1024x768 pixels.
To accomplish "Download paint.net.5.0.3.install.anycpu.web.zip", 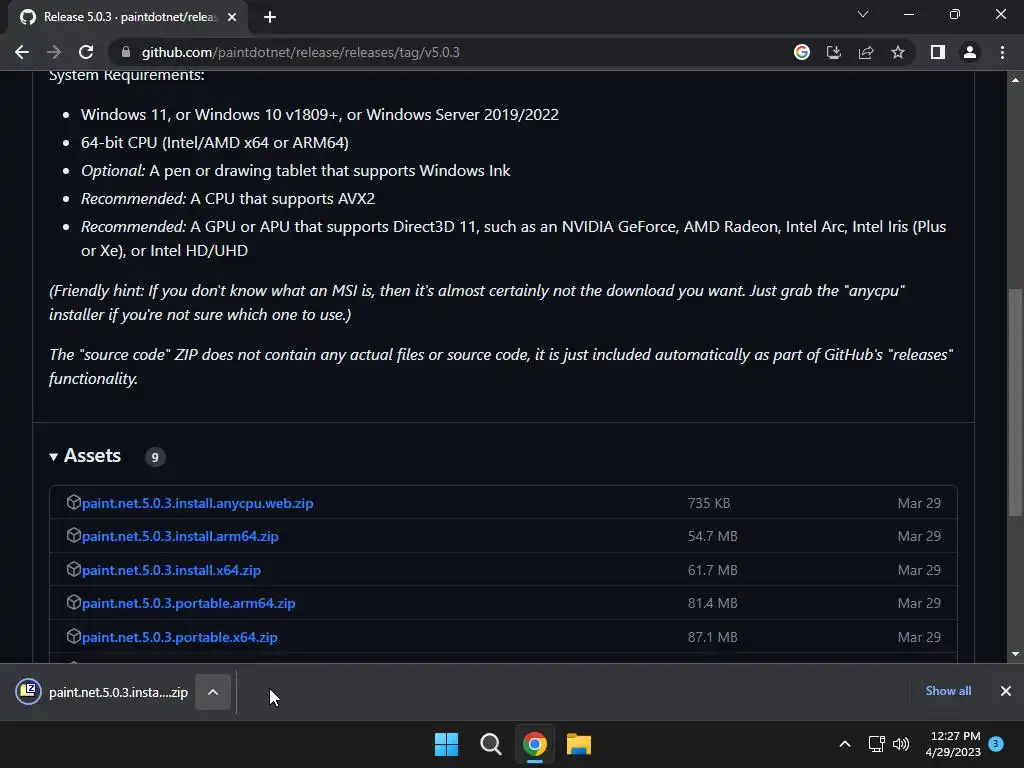I will (x=197, y=504).
